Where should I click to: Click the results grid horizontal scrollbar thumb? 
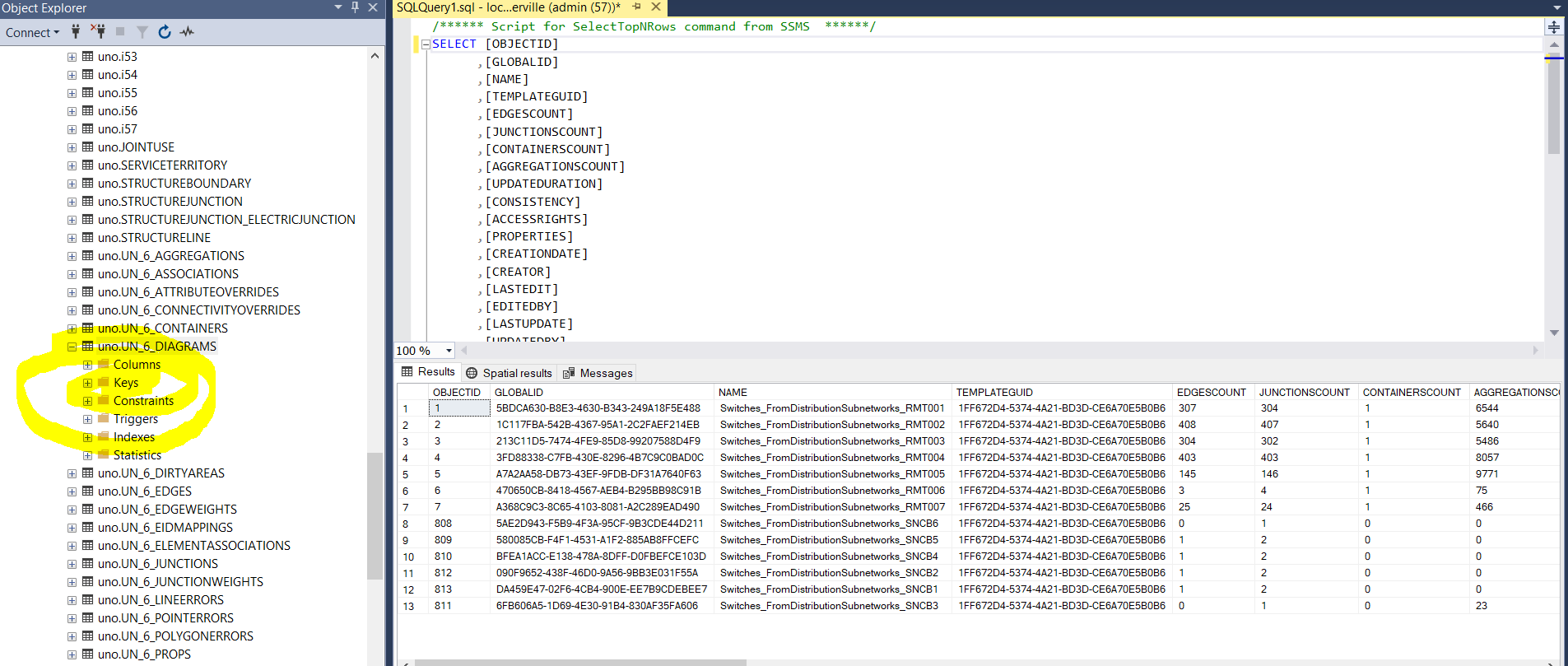coord(580,662)
